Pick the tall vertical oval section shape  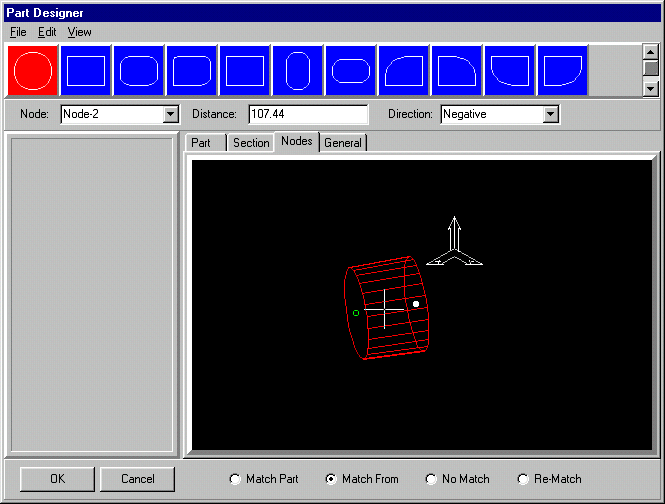pos(298,70)
